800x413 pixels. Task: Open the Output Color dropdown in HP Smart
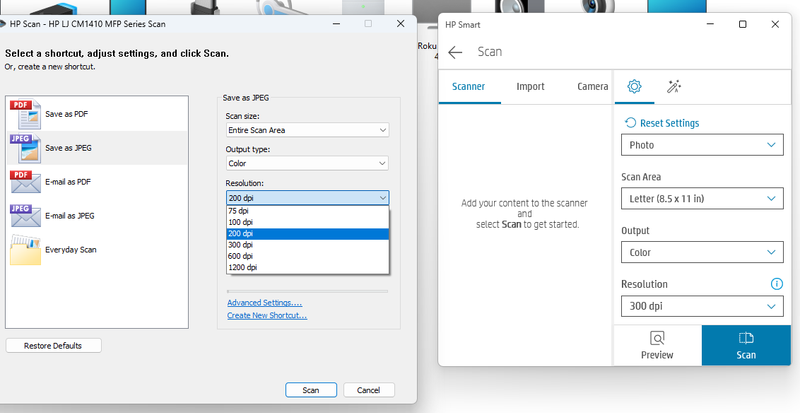[x=702, y=252]
